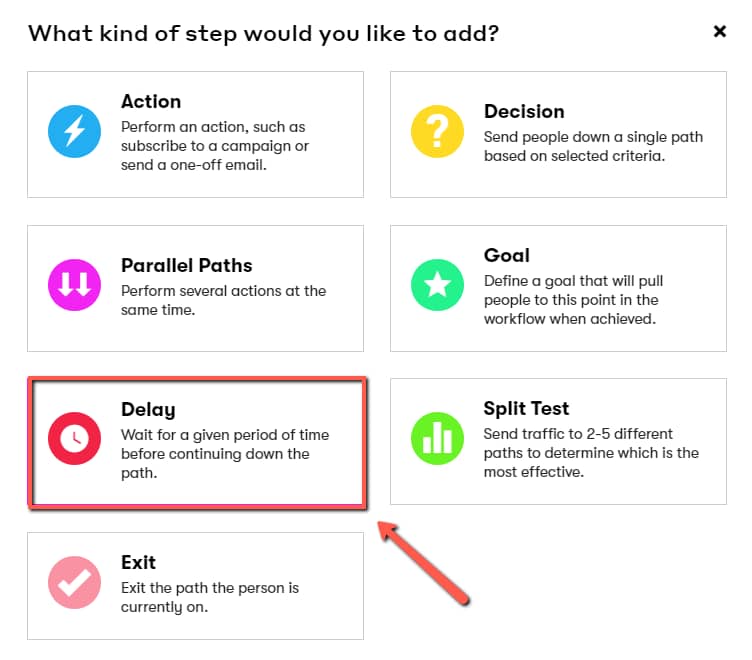Click the green star Goal icon
752x660 pixels.
click(x=437, y=285)
